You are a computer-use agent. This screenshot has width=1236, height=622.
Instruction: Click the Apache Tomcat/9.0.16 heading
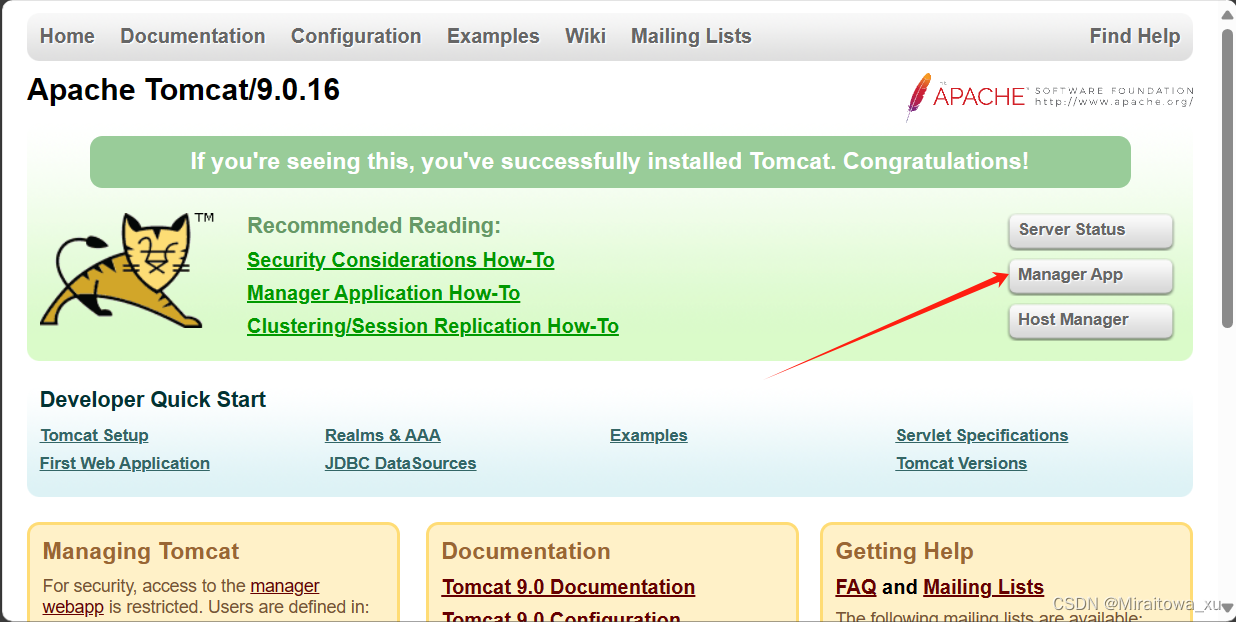184,90
